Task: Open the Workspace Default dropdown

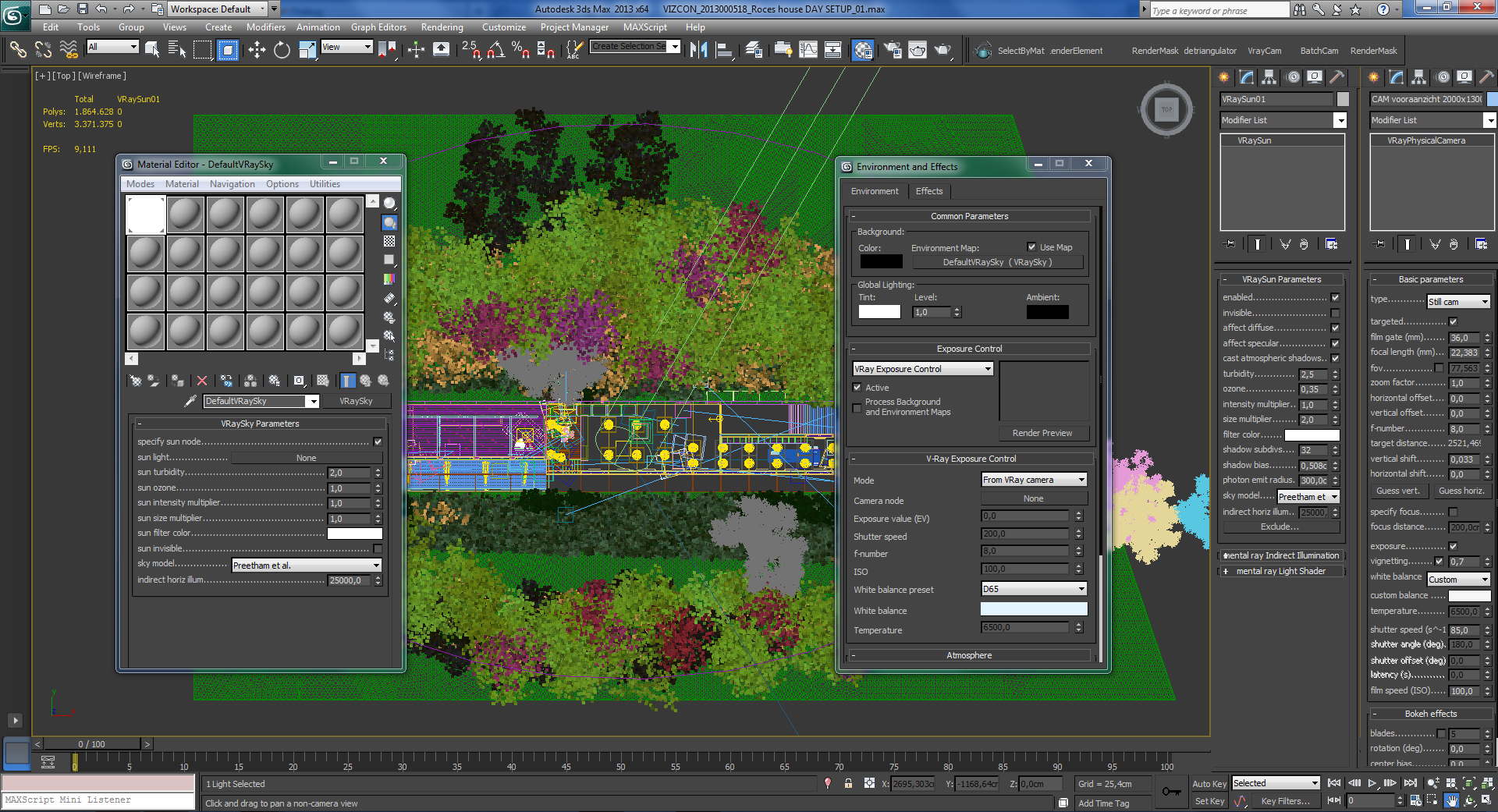Action: click(218, 9)
